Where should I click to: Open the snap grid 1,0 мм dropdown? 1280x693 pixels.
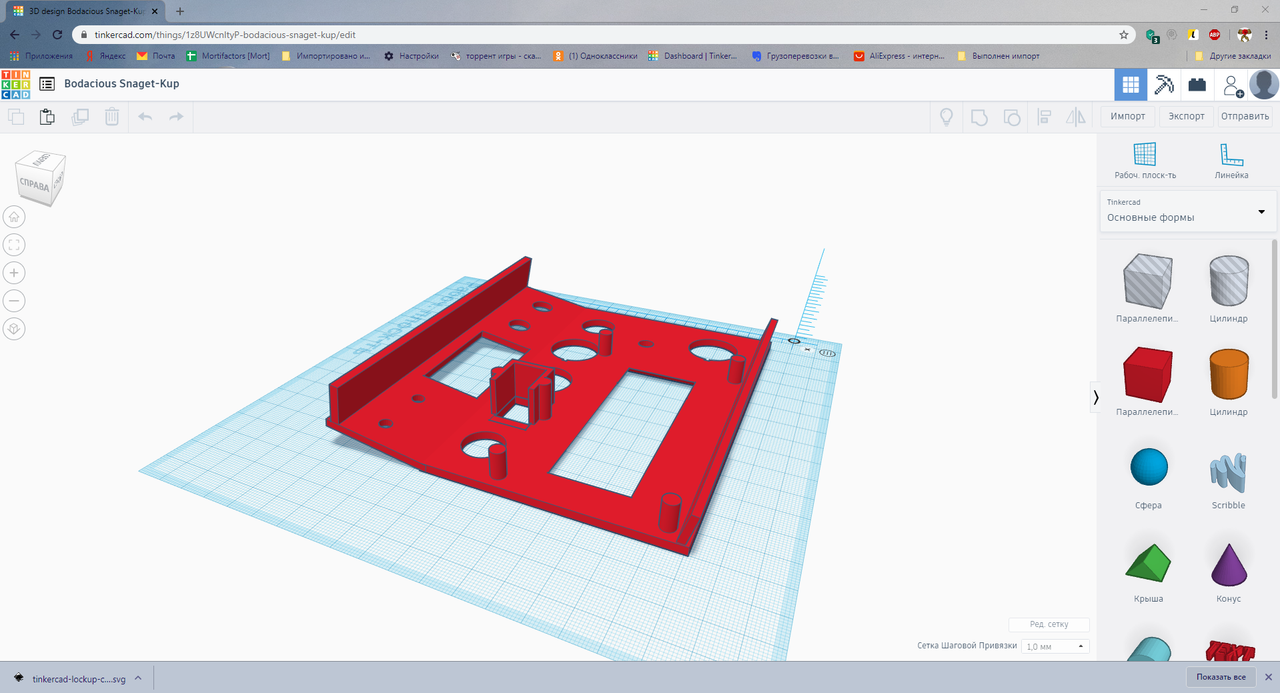[1055, 646]
